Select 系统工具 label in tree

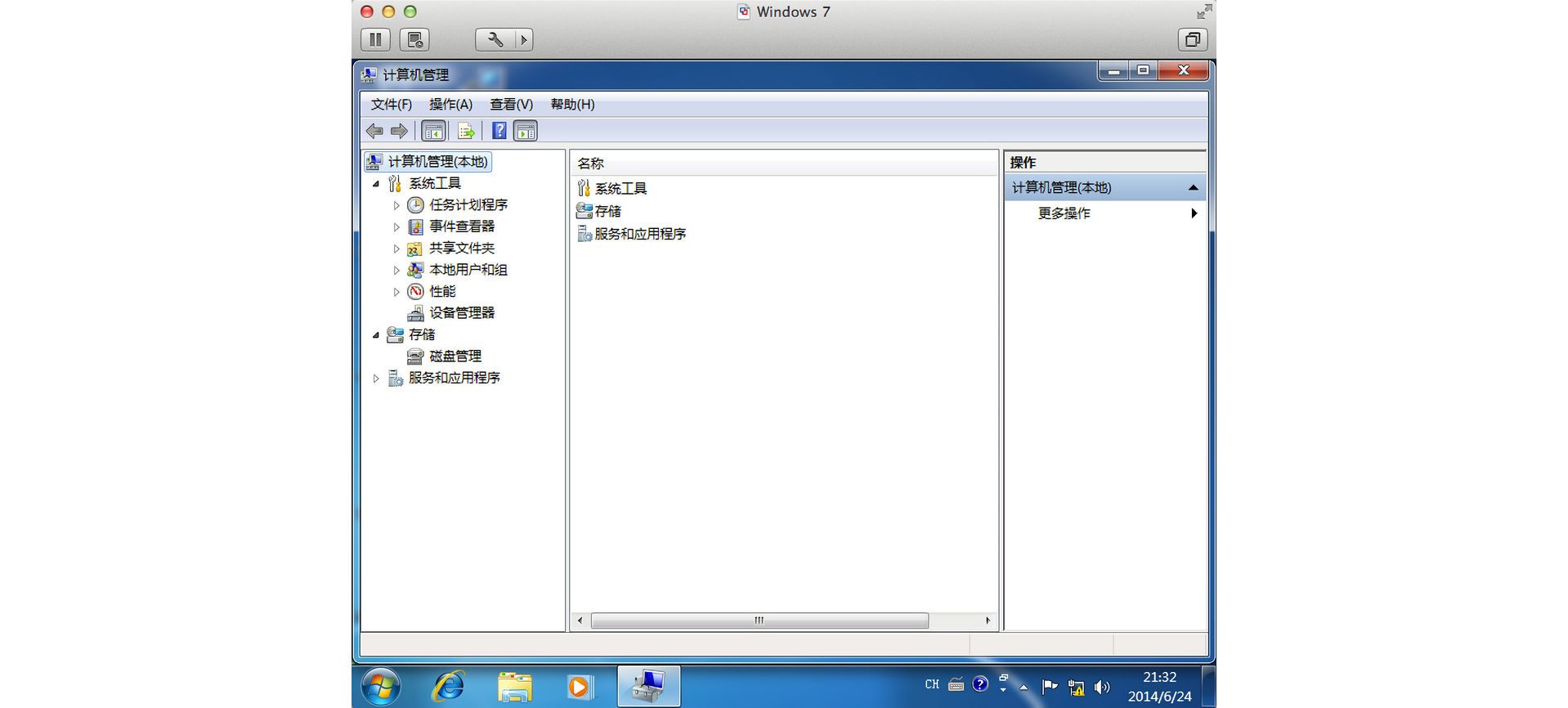coord(435,183)
